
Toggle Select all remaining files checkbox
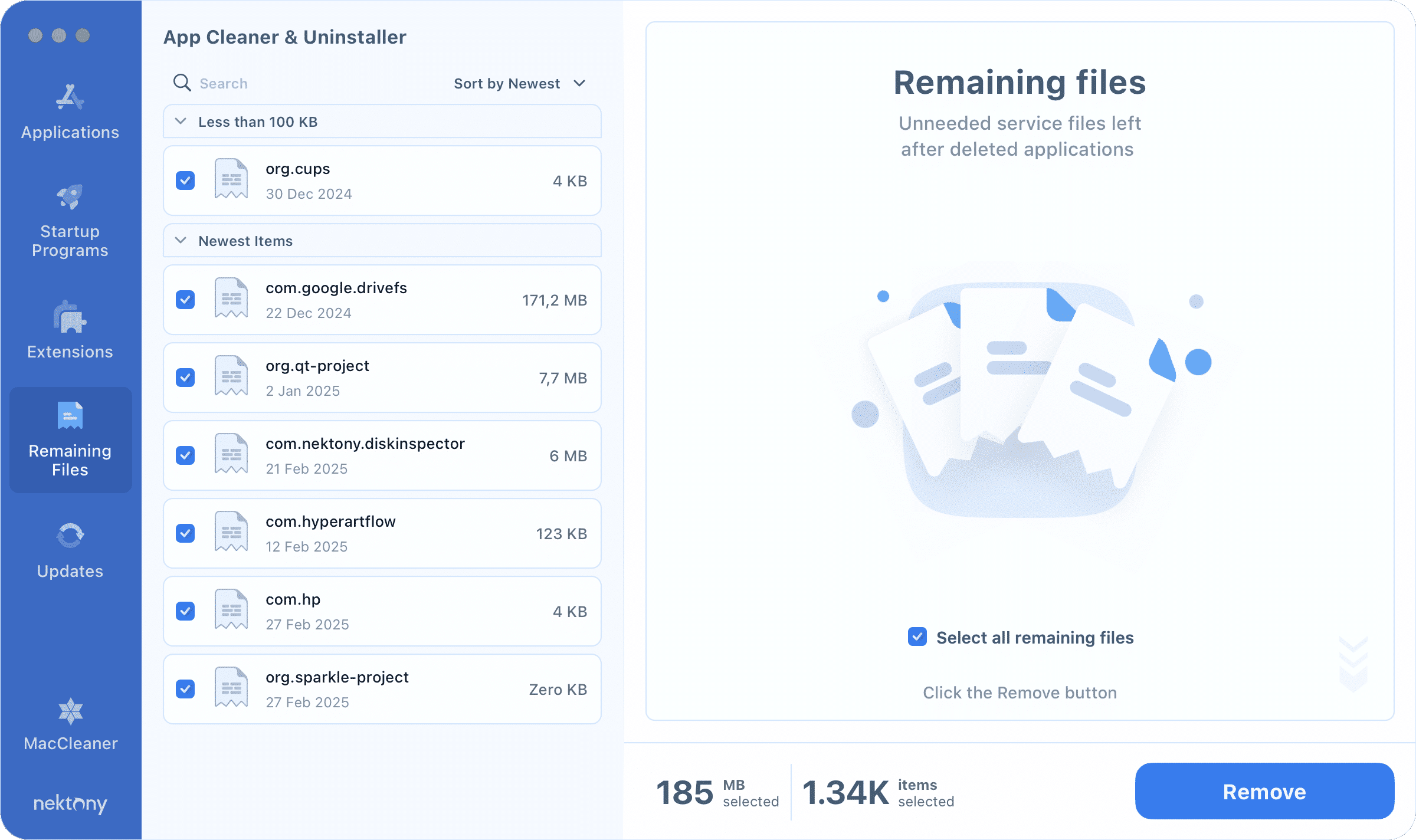917,637
